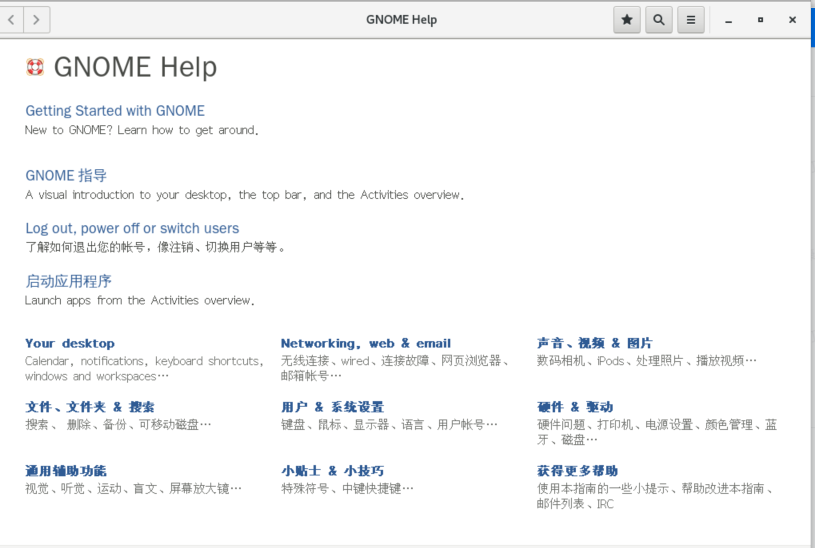Open the hamburger menu button
815x548 pixels.
point(690,19)
